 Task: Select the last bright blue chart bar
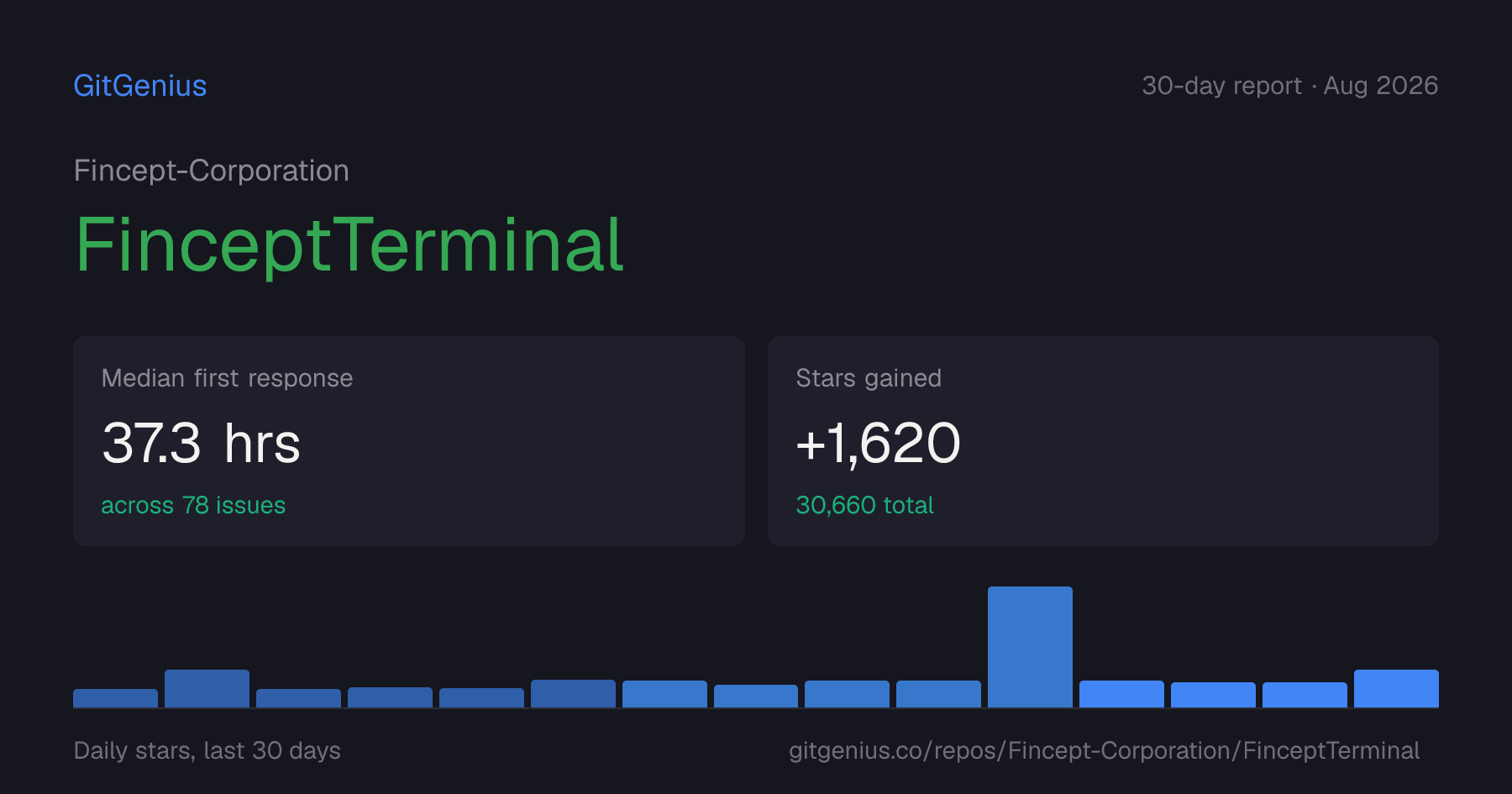1396,688
